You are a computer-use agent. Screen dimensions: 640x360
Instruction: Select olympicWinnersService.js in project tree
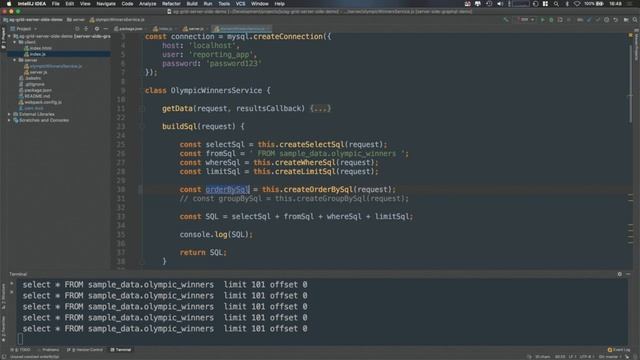[x=53, y=66]
